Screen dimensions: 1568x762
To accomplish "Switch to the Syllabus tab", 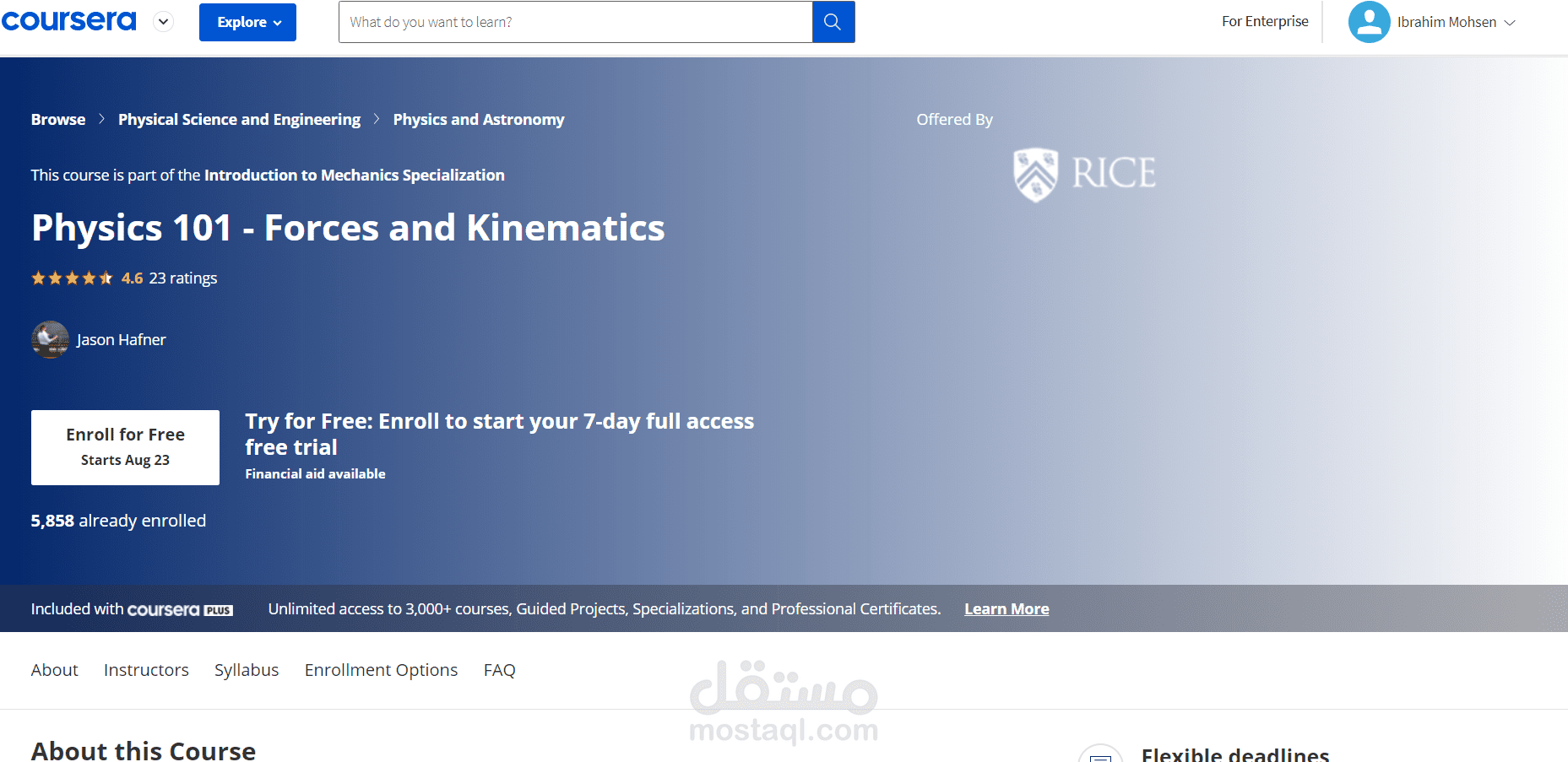I will [247, 670].
